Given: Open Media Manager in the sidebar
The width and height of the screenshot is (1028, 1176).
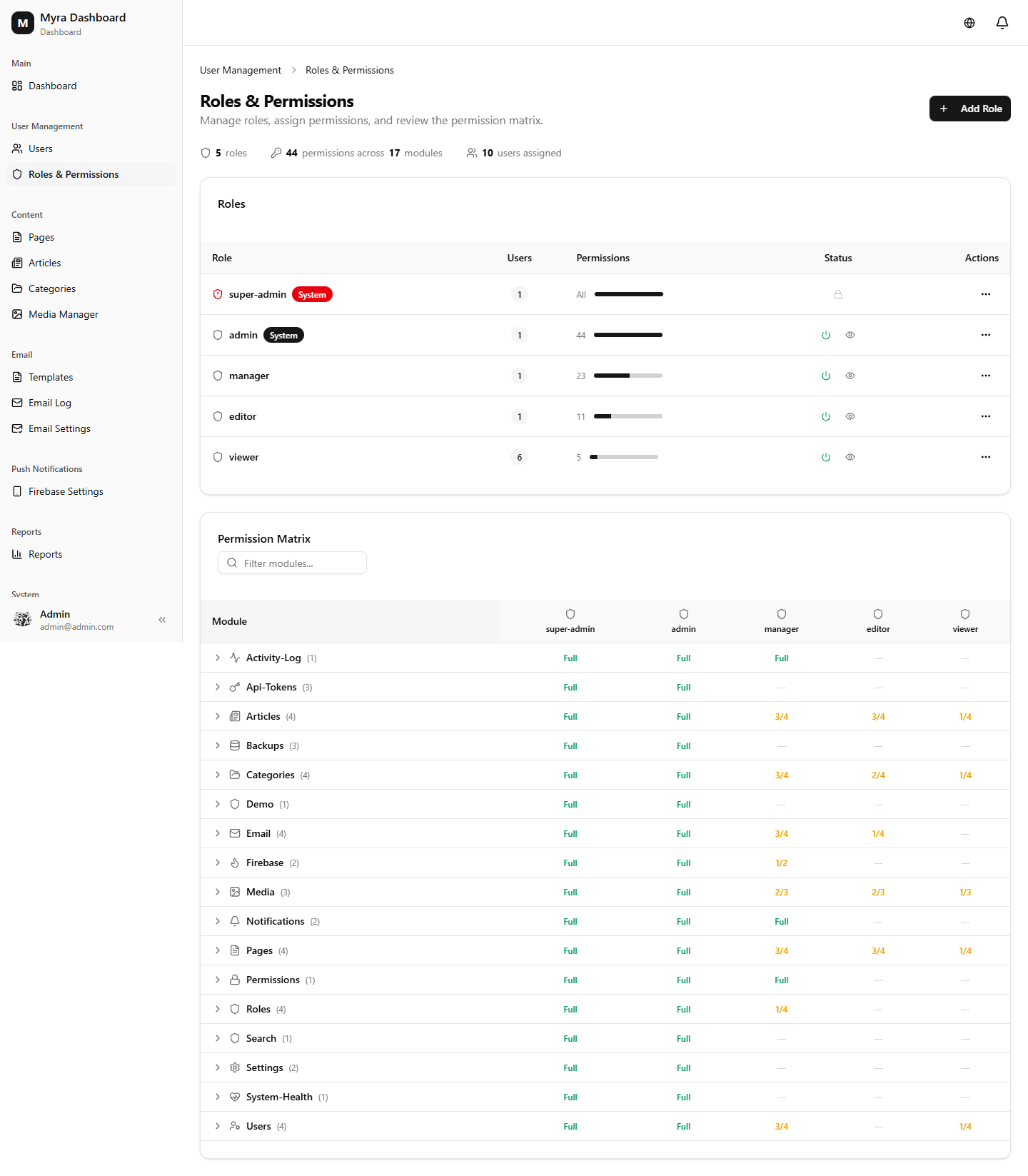Looking at the screenshot, I should click(91, 314).
